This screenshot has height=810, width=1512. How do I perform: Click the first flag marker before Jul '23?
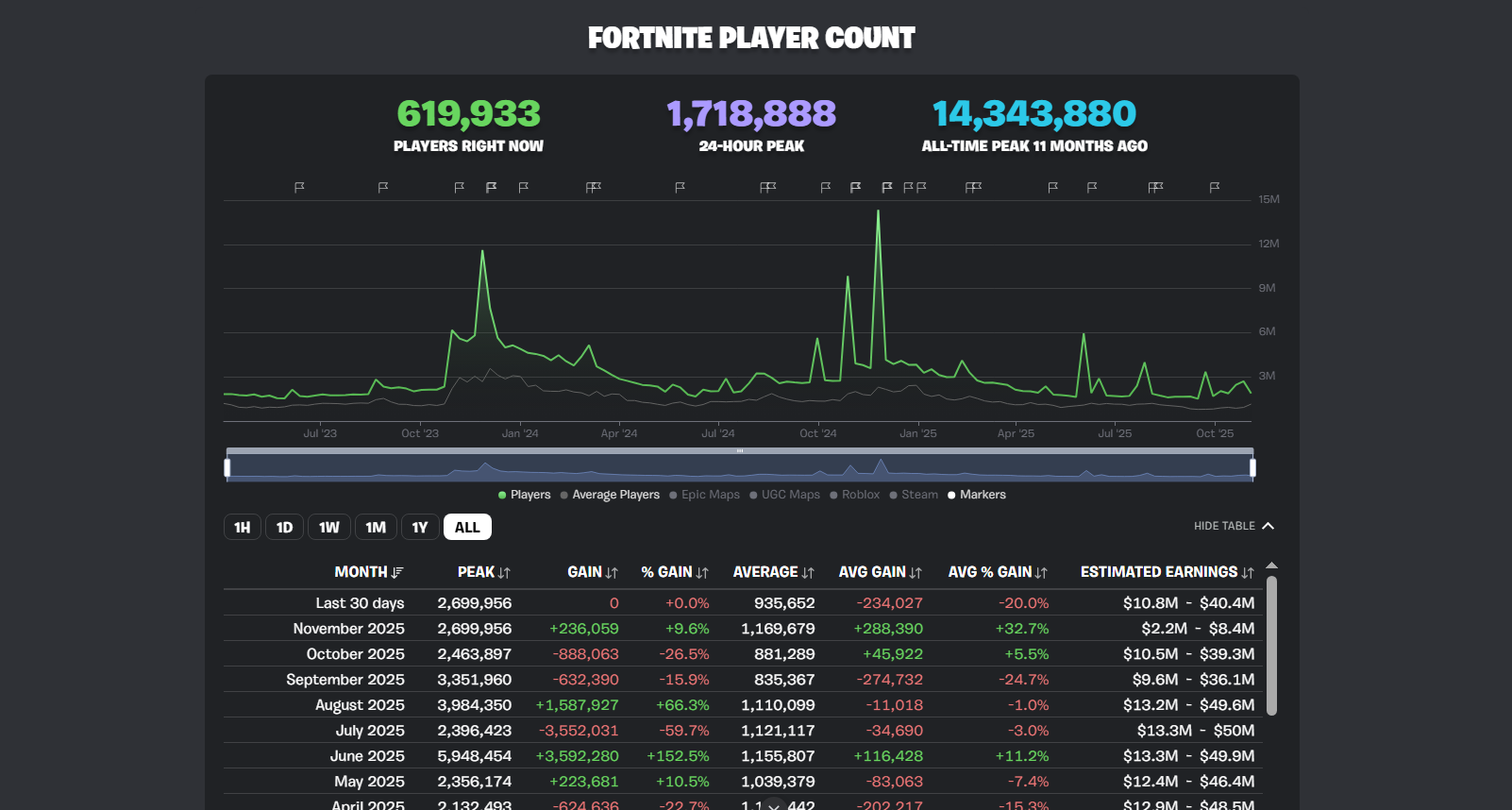299,188
